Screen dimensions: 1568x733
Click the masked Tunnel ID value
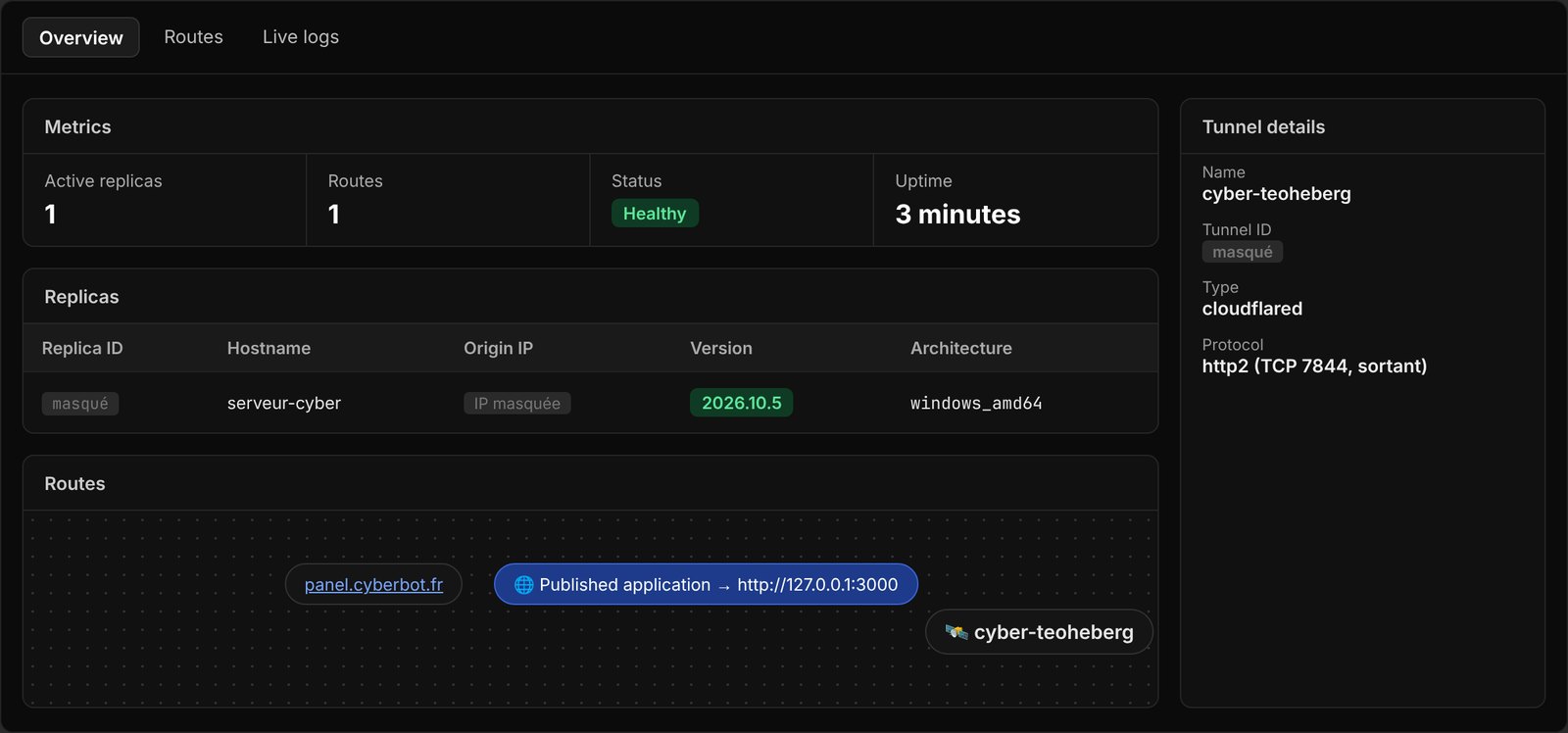(x=1243, y=252)
